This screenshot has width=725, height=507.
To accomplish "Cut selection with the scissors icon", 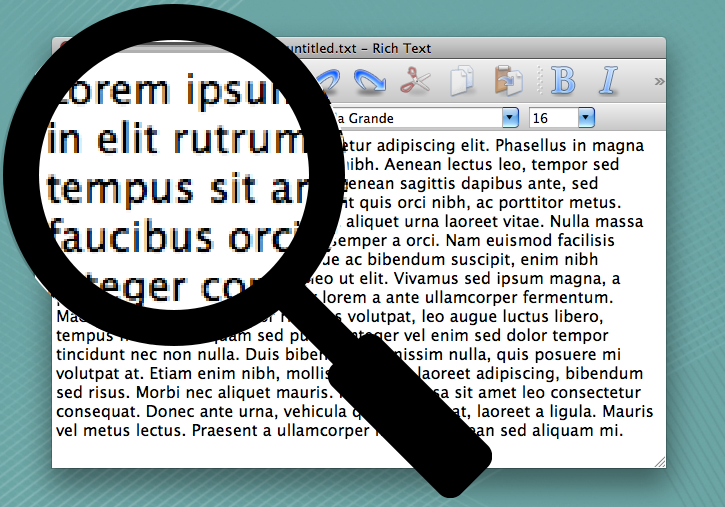I will 414,81.
